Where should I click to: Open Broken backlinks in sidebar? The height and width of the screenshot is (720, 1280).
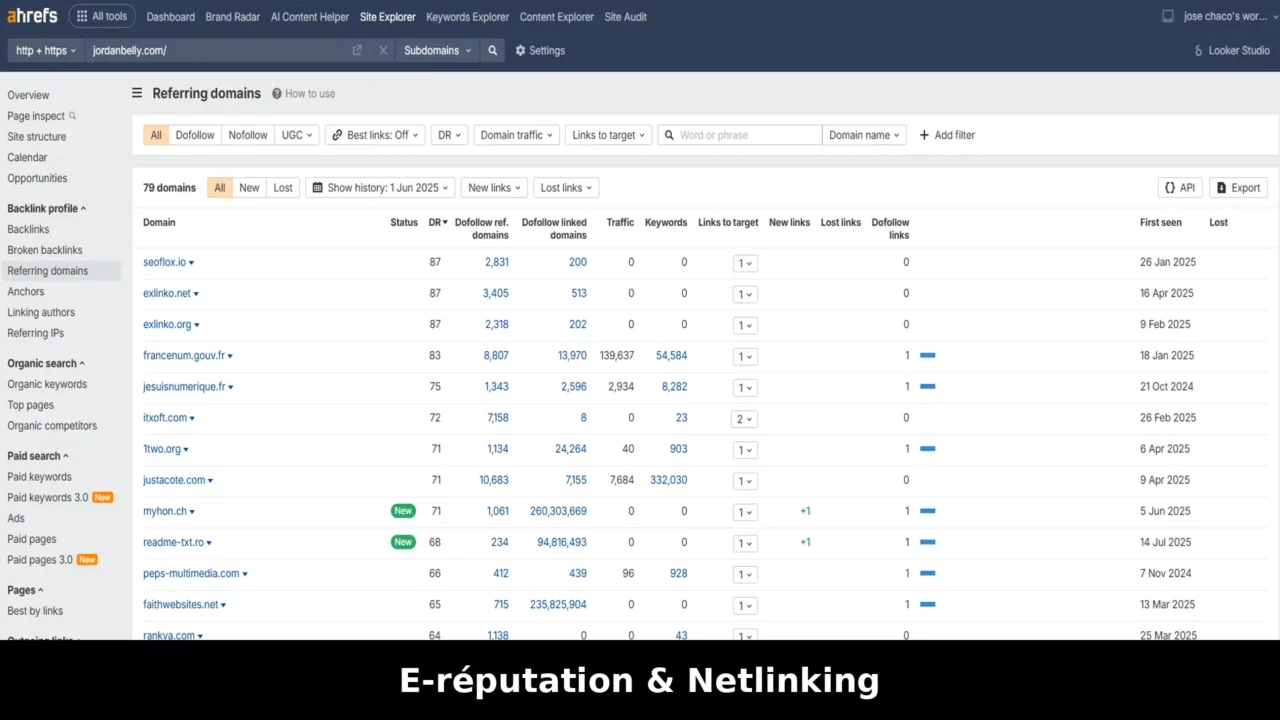[x=45, y=250]
